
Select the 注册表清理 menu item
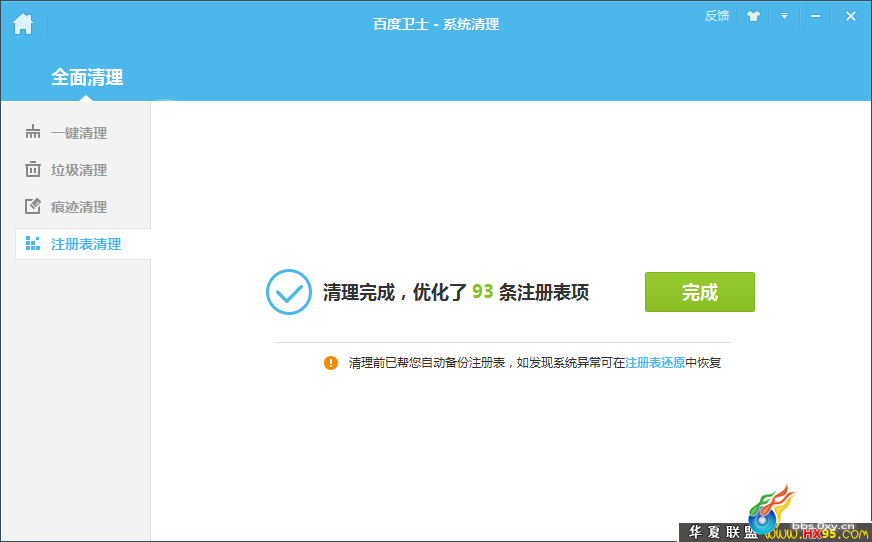tap(83, 243)
